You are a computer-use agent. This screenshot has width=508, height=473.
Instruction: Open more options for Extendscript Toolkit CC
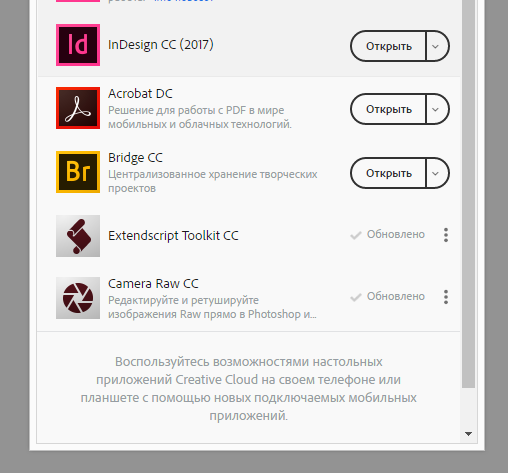446,235
